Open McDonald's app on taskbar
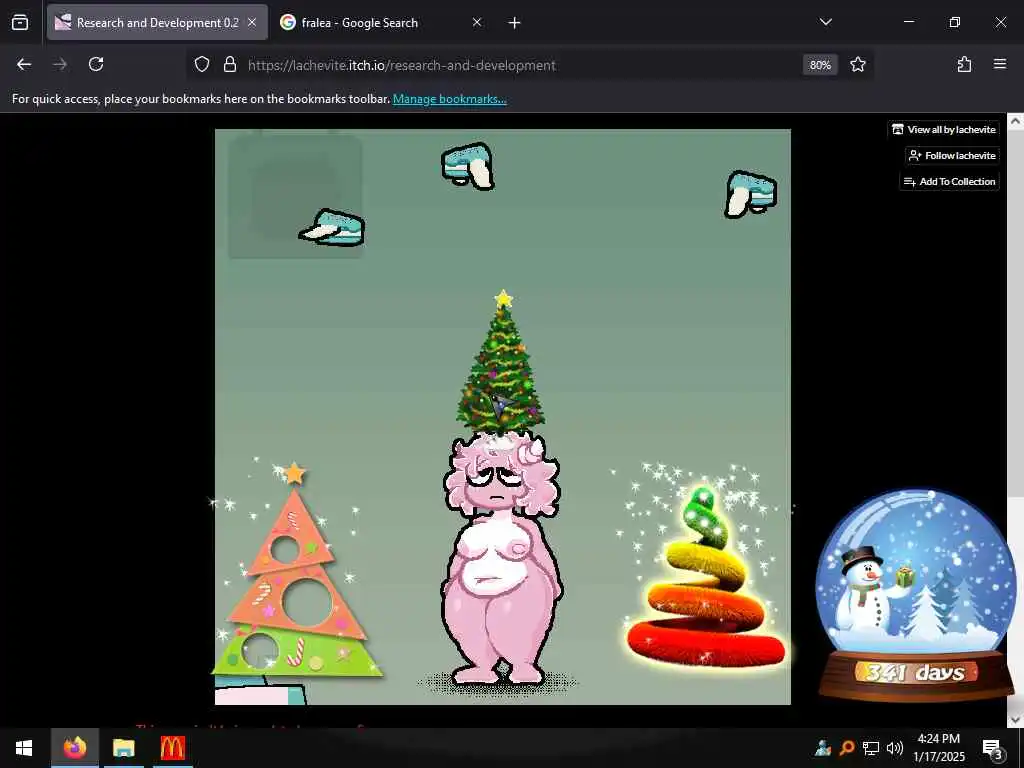The image size is (1024, 768). [172, 748]
